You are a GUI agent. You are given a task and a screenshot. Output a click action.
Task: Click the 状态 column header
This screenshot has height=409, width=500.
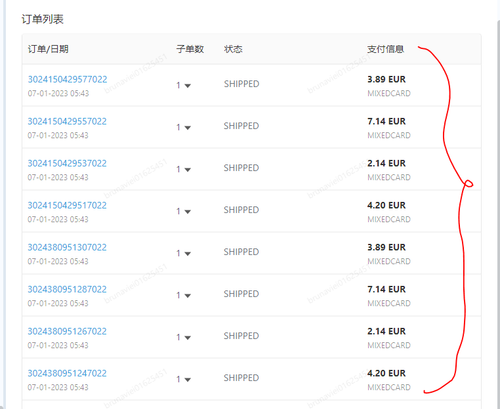point(233,49)
